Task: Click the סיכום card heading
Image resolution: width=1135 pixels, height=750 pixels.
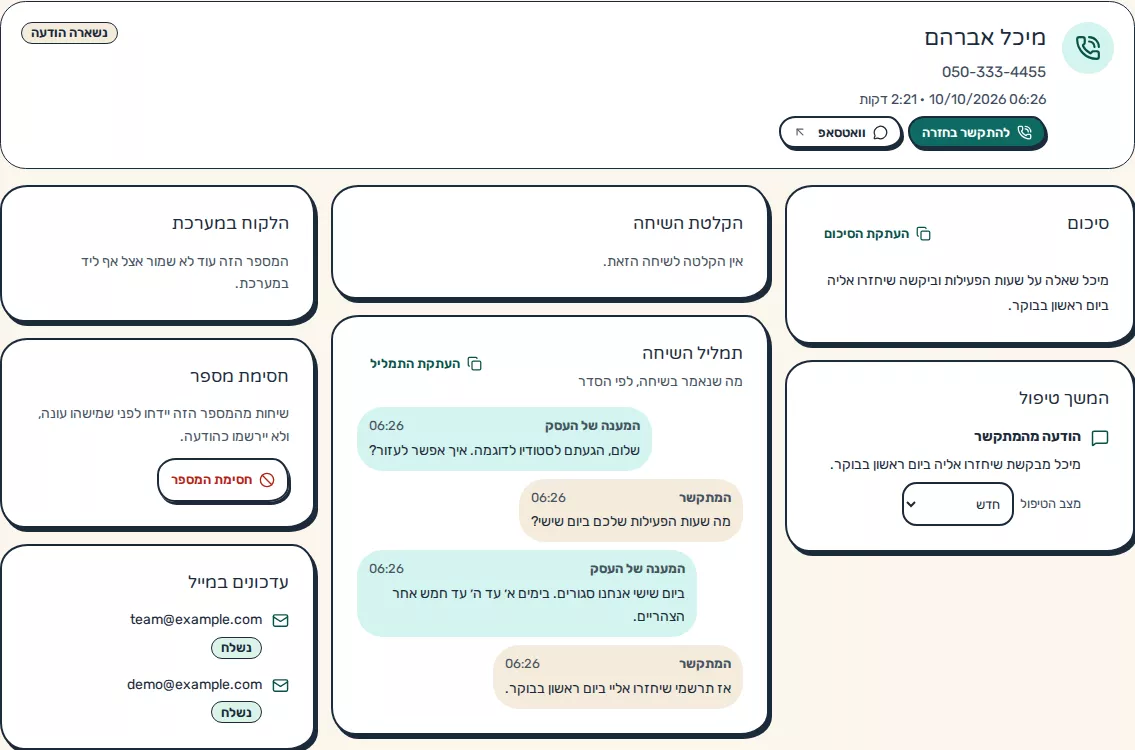Action: 1088,224
